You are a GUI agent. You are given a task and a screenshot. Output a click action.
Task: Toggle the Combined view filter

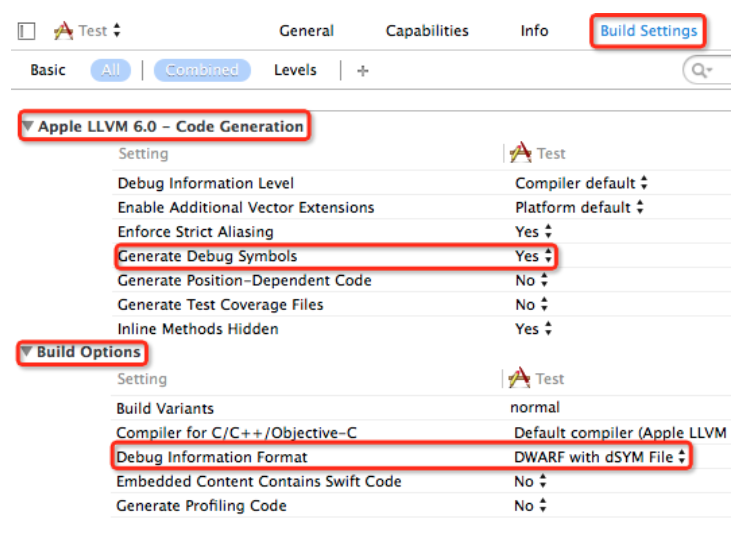pos(202,70)
